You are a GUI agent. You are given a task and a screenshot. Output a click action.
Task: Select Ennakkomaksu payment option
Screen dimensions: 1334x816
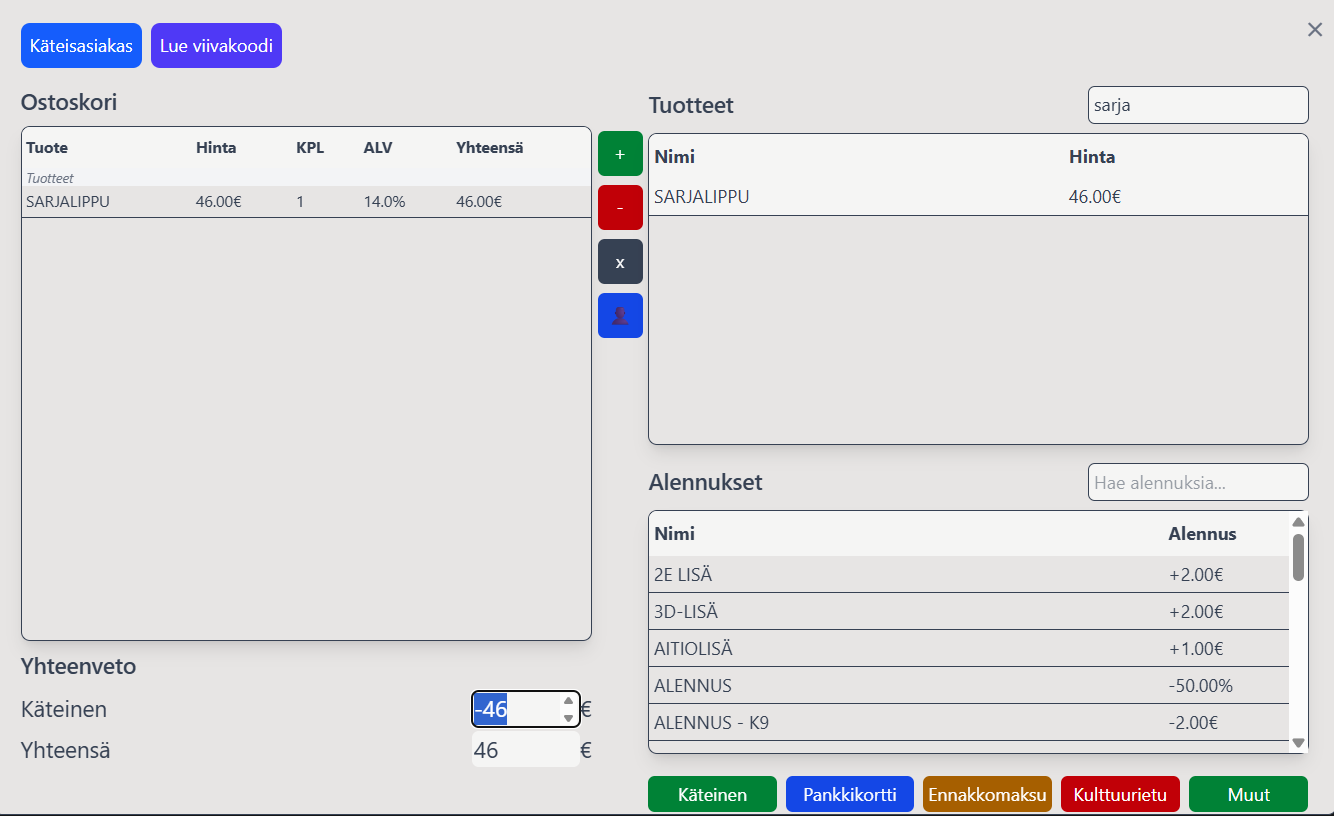click(987, 795)
